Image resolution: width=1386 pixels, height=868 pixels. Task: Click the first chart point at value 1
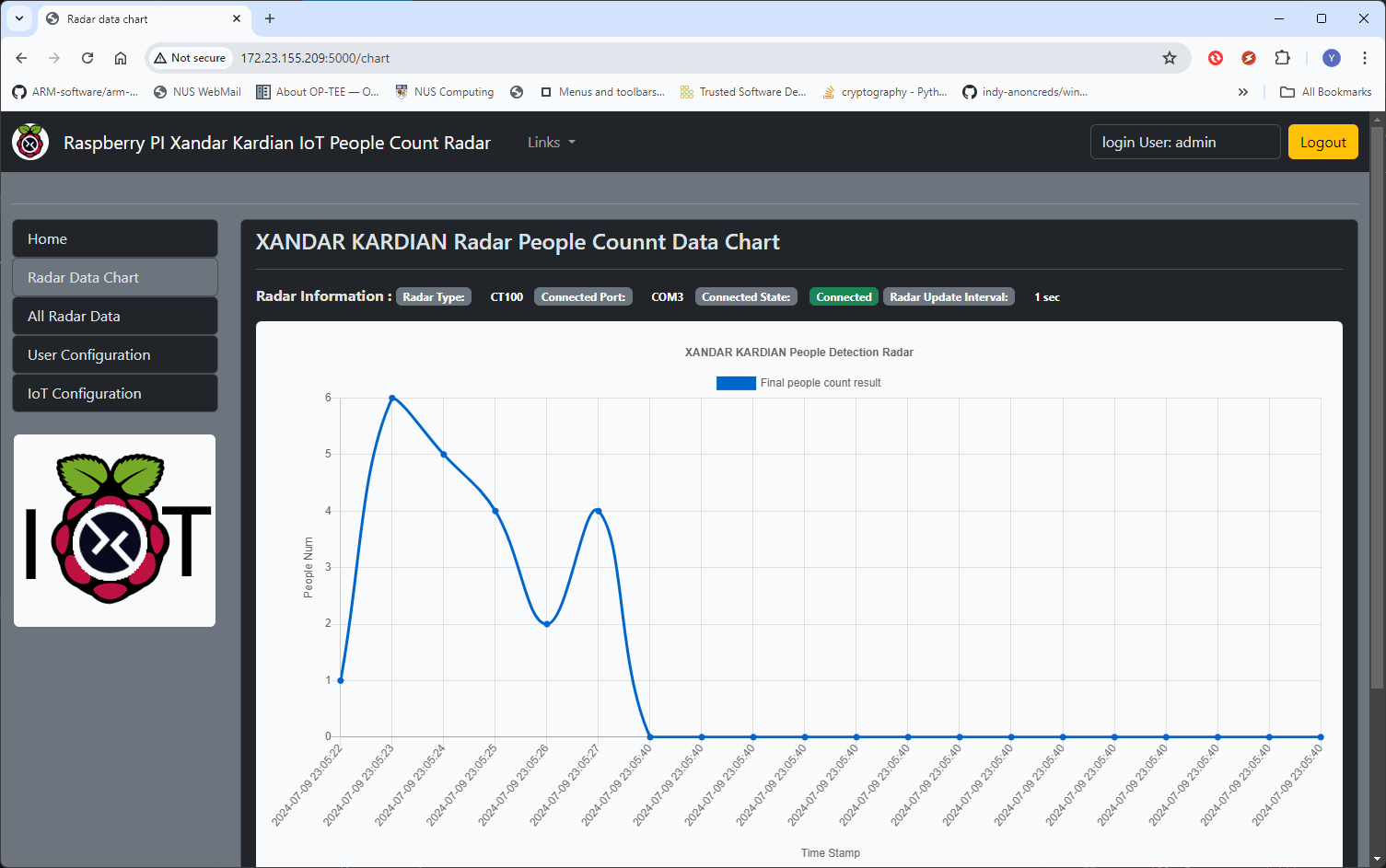tap(341, 680)
